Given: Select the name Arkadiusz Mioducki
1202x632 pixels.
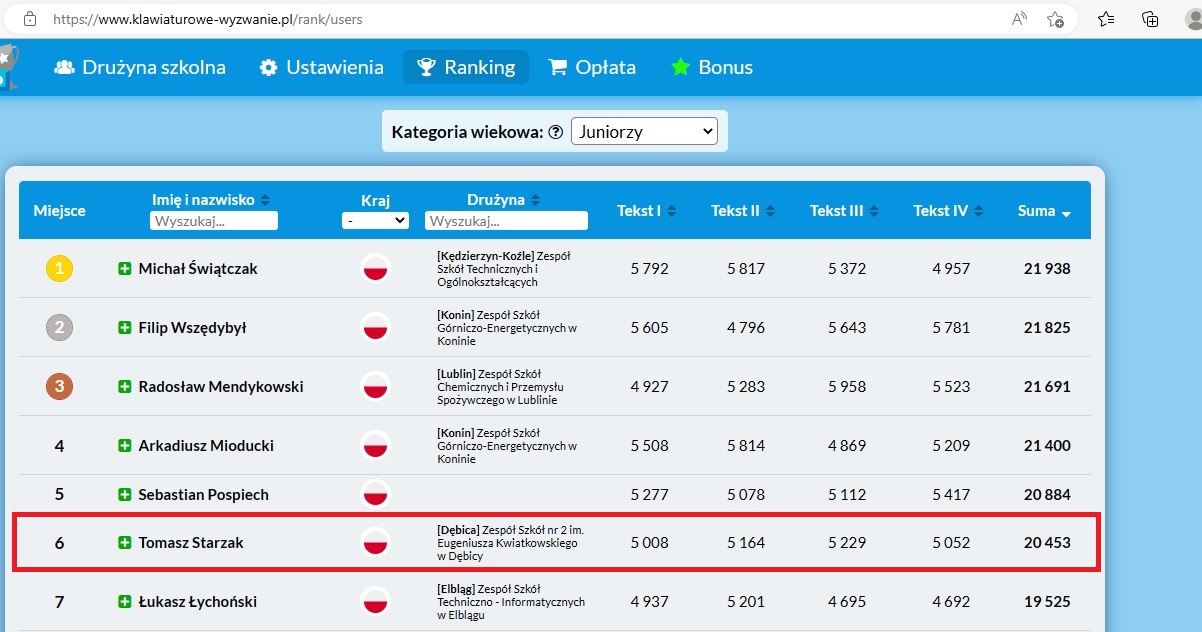Looking at the screenshot, I should (206, 446).
